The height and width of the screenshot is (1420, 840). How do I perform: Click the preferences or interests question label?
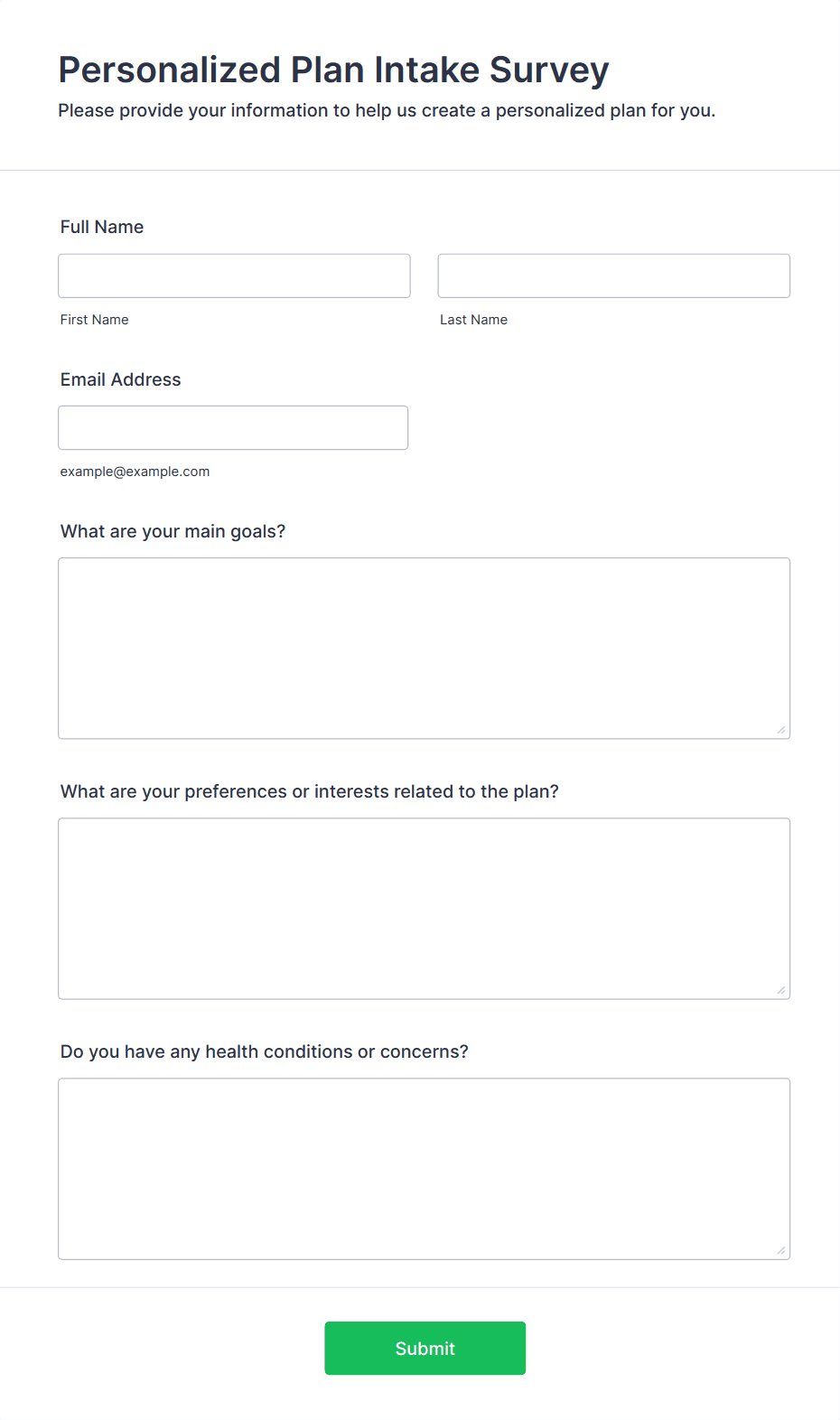pos(310,791)
